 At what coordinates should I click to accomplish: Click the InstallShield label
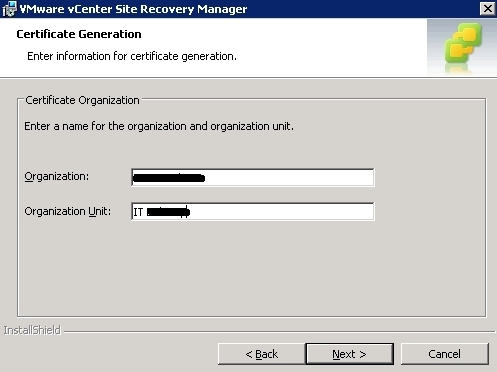point(32,330)
